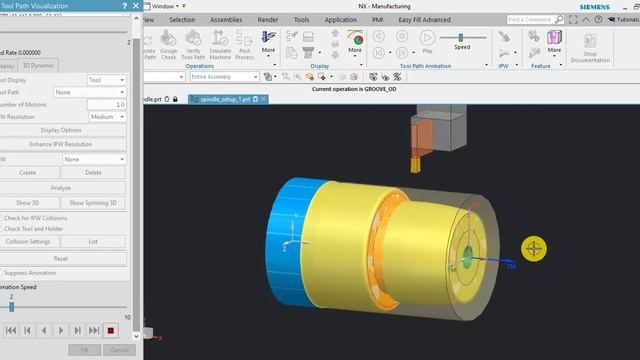This screenshot has height=360, width=640.
Task: Skip to end of tool path
Action: (94, 330)
